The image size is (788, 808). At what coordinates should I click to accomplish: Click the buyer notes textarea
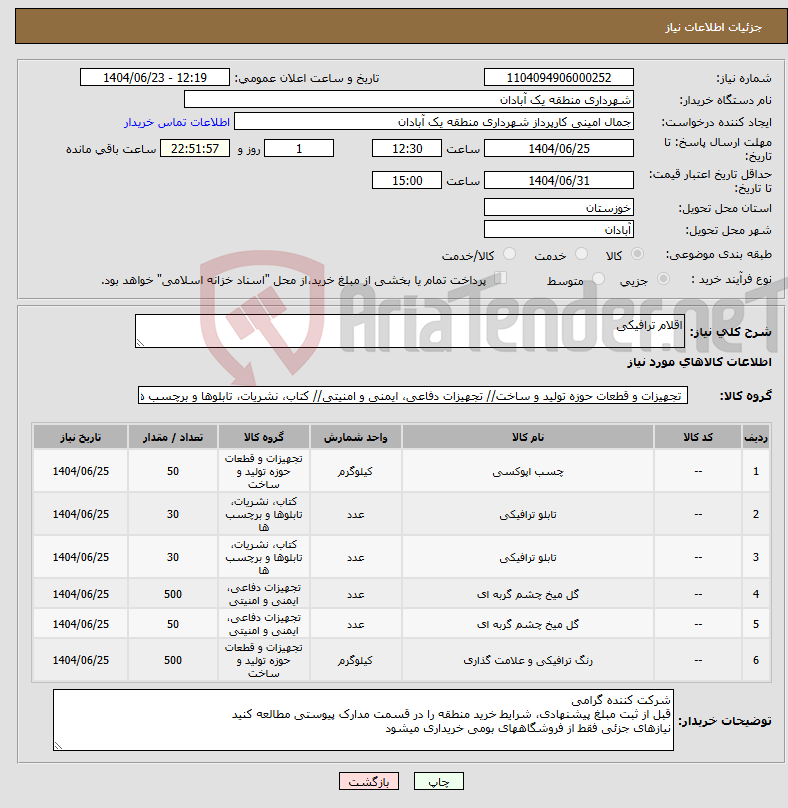363,720
